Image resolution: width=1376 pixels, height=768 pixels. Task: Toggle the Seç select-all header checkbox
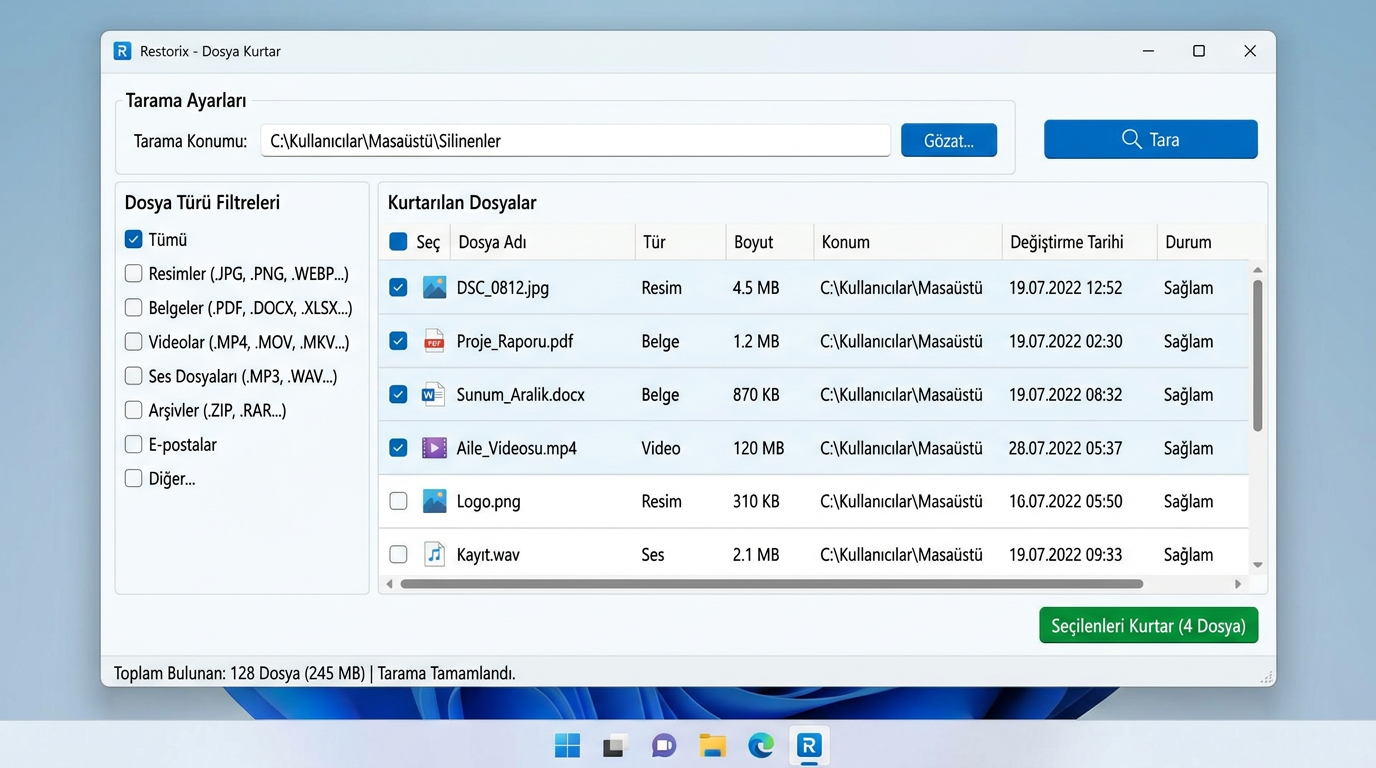pyautogui.click(x=398, y=242)
